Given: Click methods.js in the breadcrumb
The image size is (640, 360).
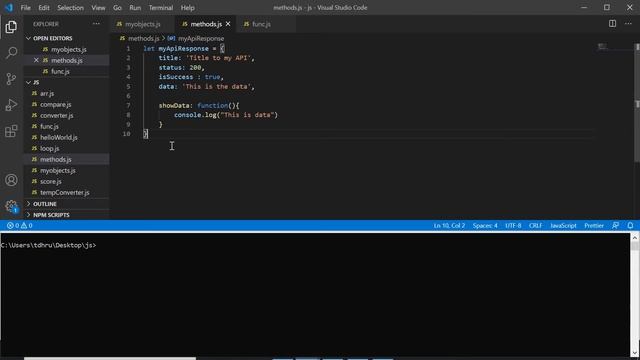Looking at the screenshot, I should pos(143,38).
